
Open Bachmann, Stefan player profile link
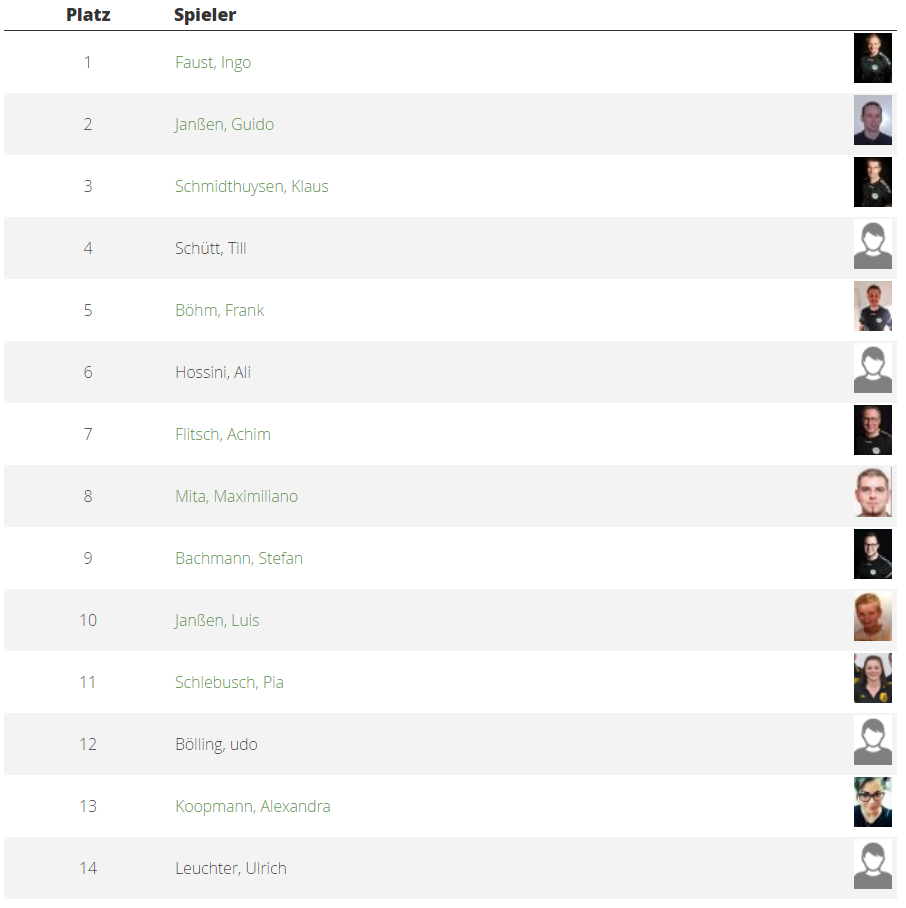click(238, 558)
